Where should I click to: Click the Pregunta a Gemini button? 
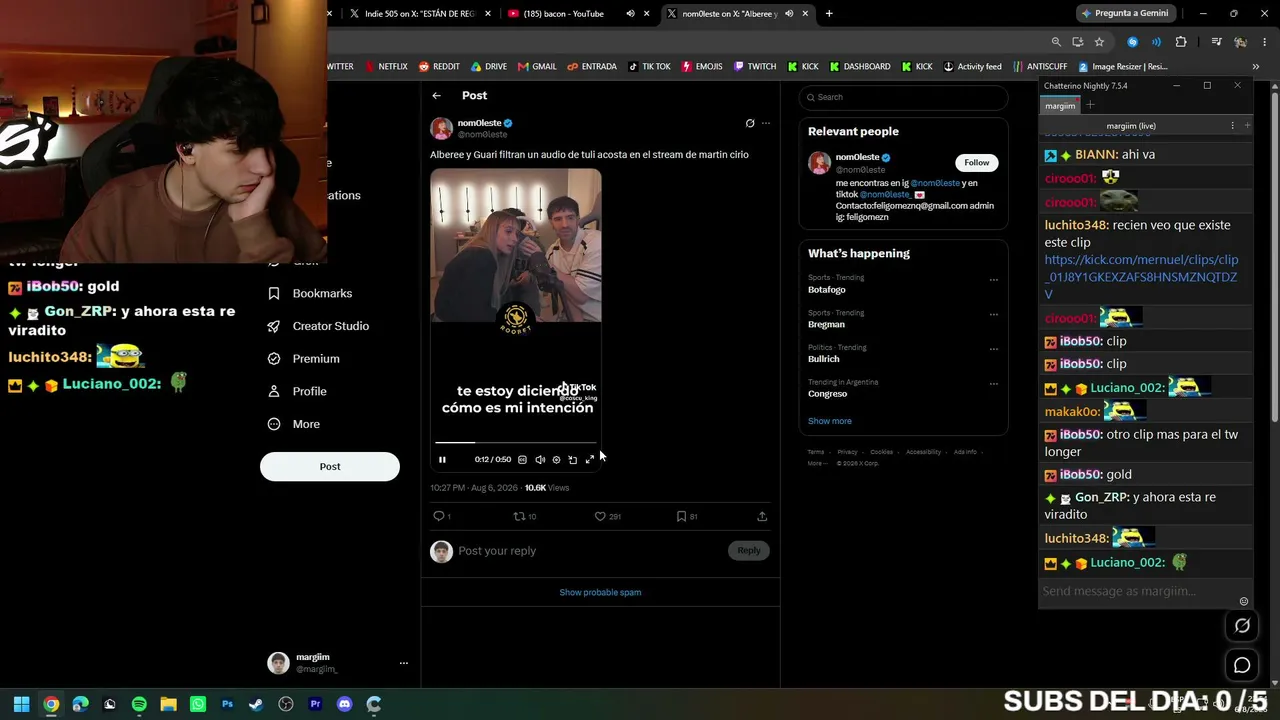pos(1124,13)
